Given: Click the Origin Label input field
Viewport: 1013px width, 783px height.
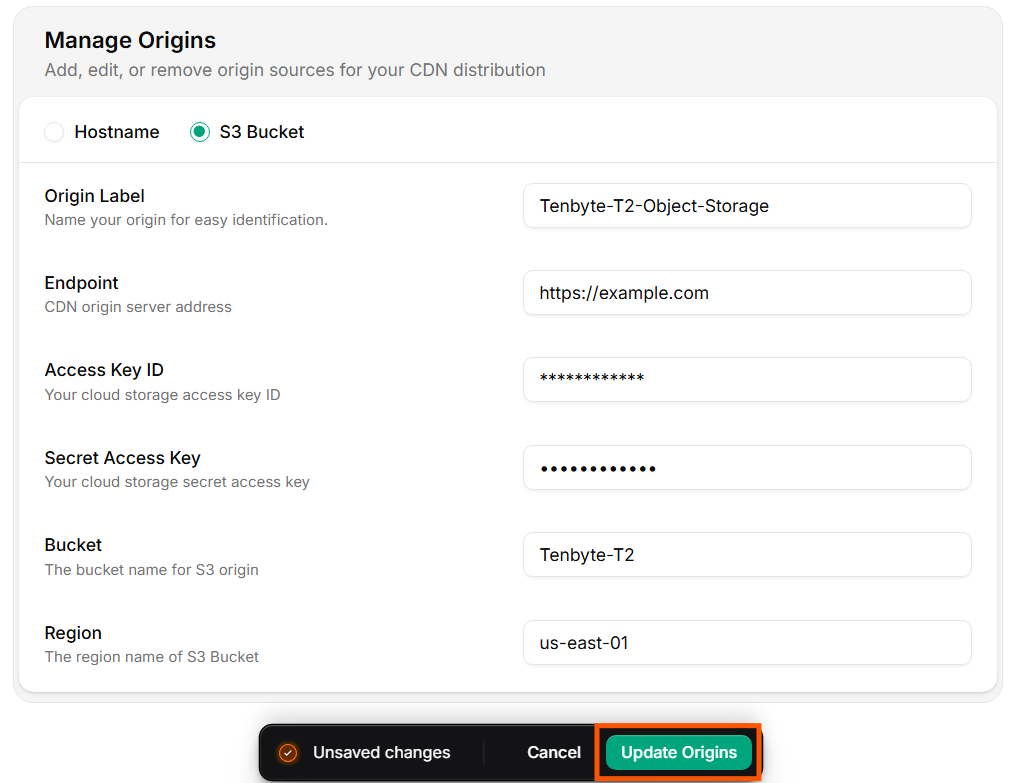Looking at the screenshot, I should coord(746,205).
